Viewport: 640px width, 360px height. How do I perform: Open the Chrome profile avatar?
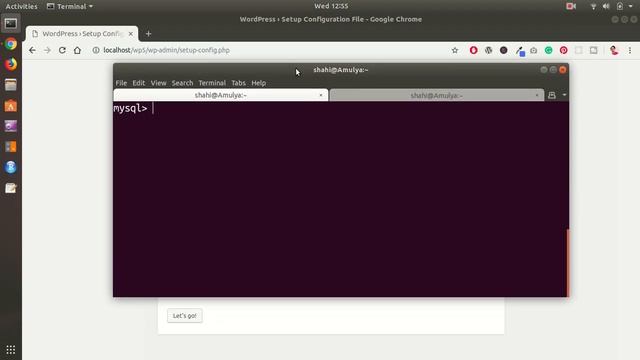coord(613,50)
